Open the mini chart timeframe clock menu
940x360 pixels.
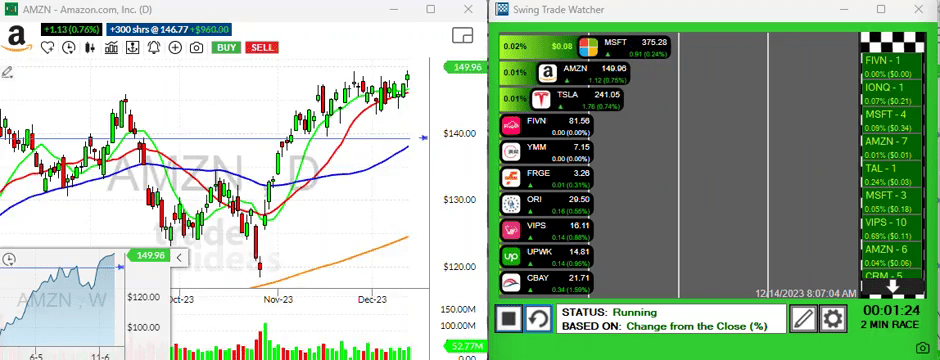[x=9, y=259]
